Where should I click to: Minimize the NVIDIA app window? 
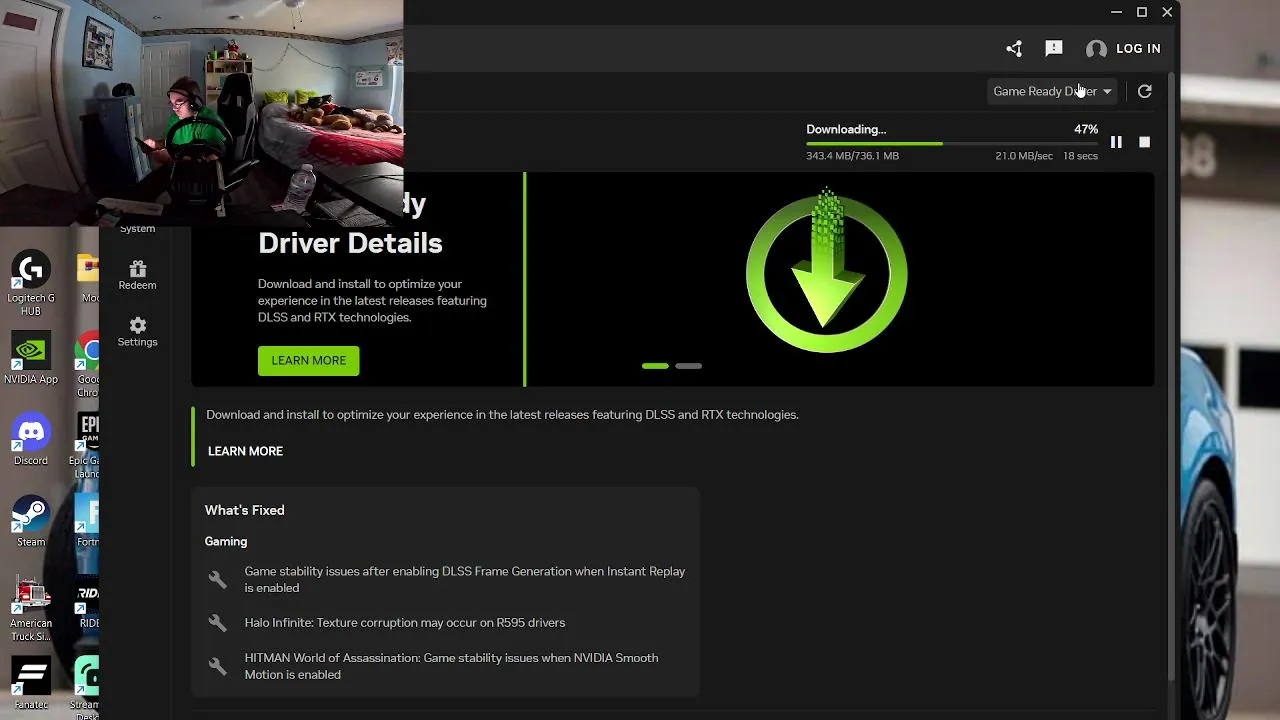point(1116,12)
